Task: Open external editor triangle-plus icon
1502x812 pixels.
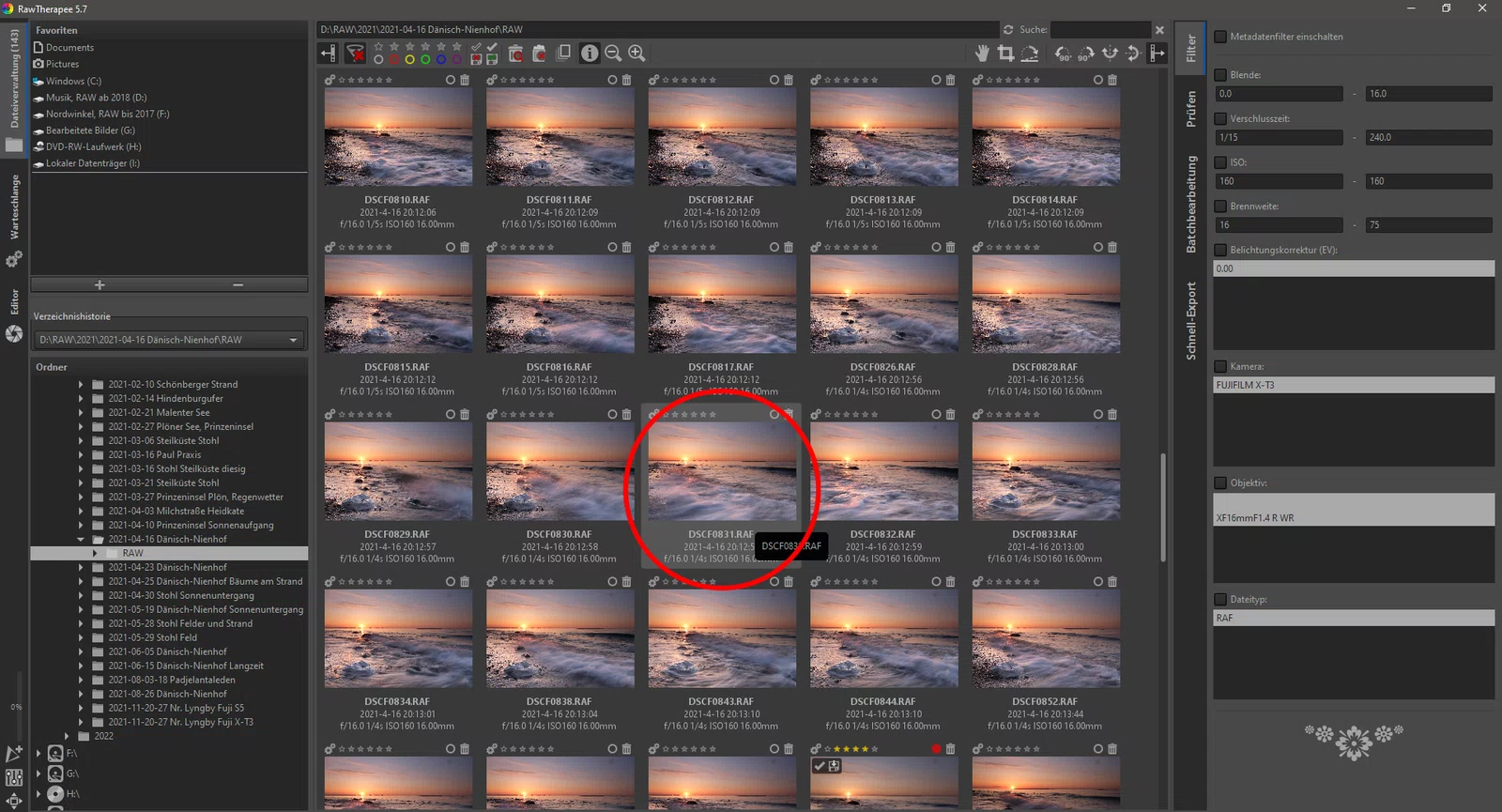Action: (14, 753)
